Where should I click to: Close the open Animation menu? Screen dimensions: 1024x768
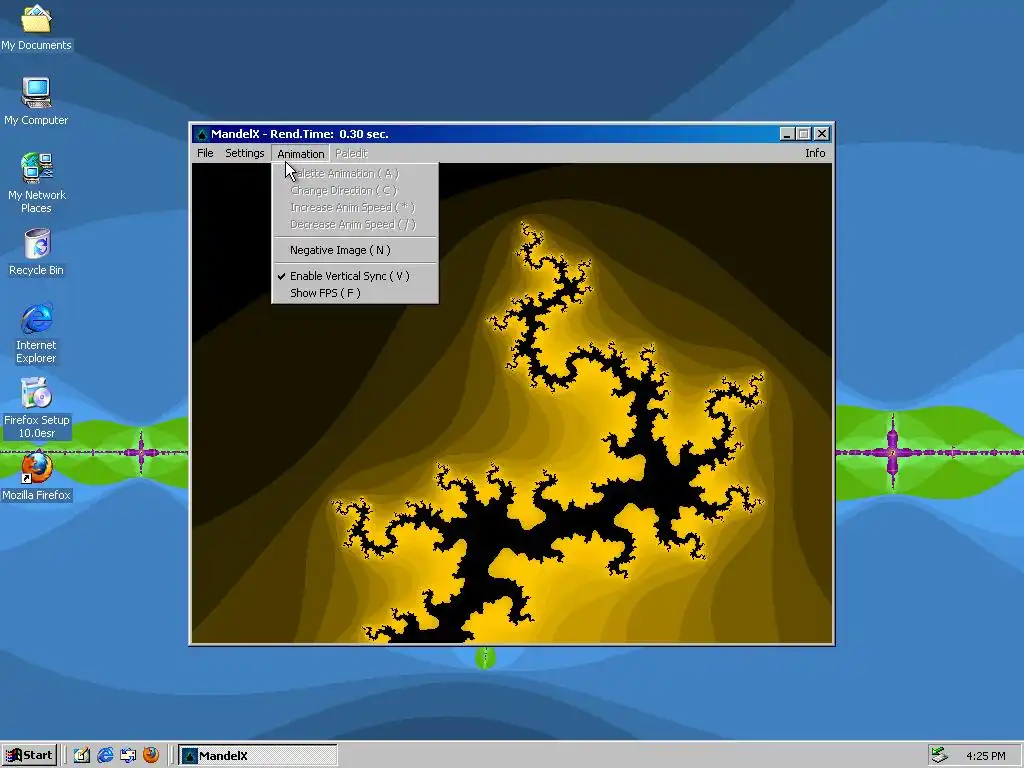(300, 153)
